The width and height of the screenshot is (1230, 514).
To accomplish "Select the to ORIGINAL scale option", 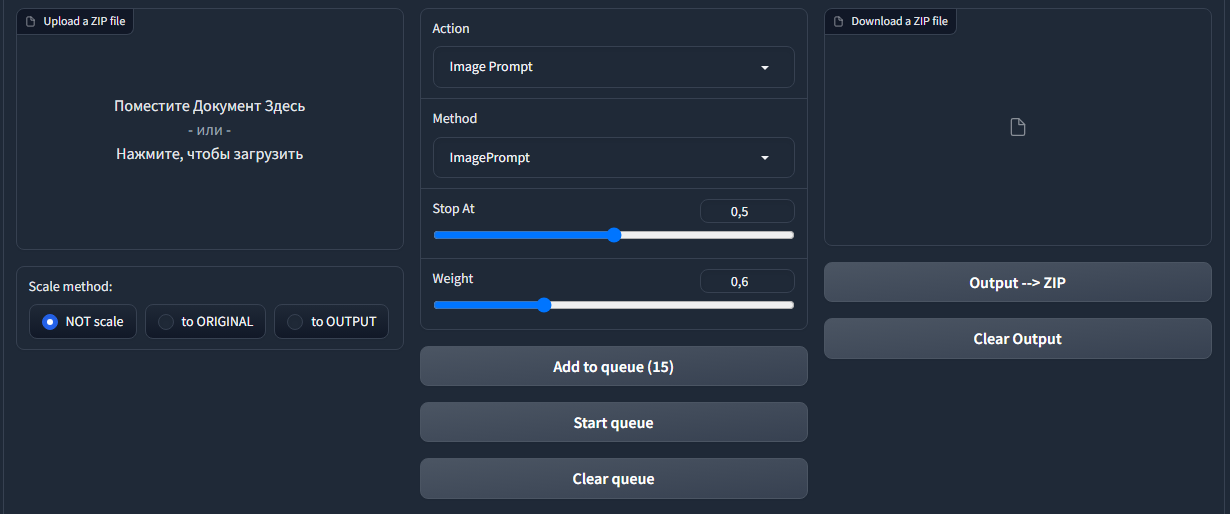I will (x=167, y=322).
